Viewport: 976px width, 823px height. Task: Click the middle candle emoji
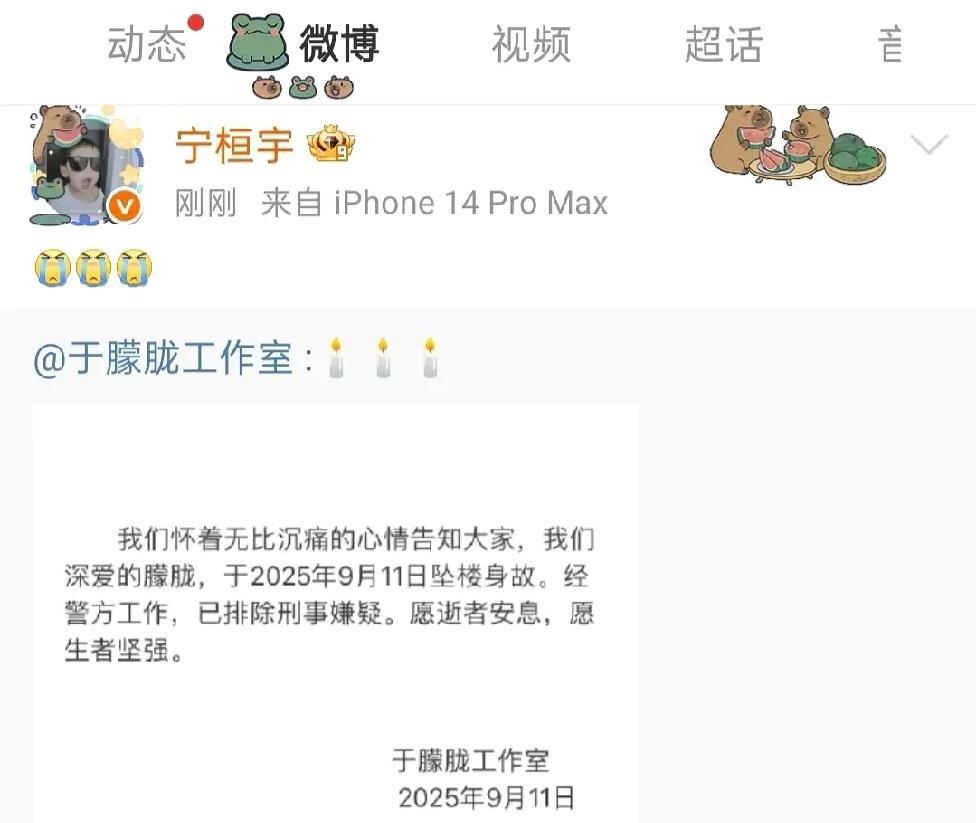click(x=383, y=358)
